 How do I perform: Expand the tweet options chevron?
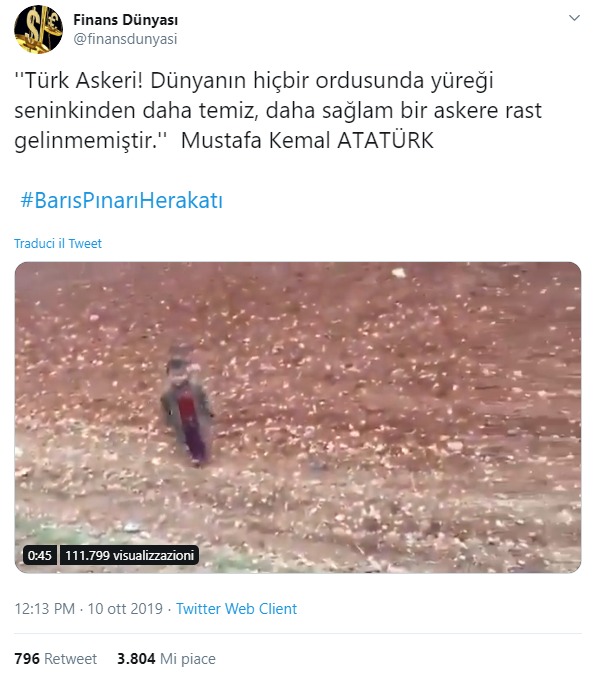point(574,18)
